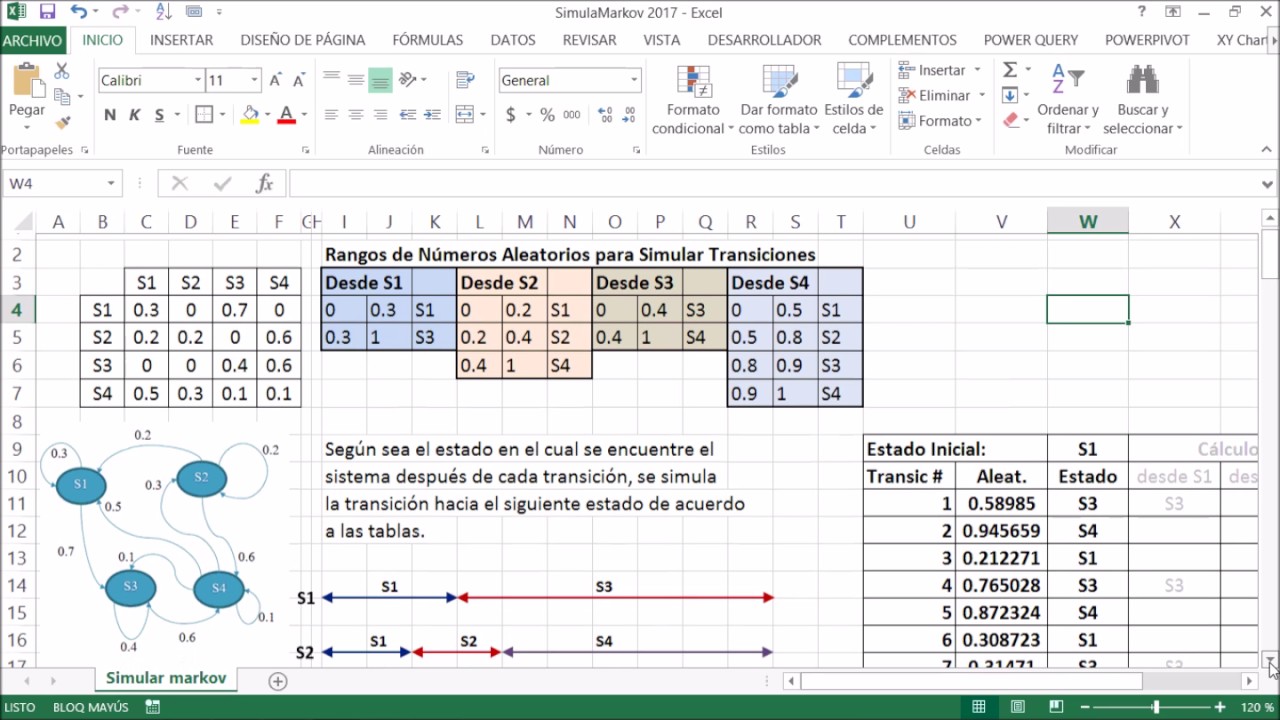
Task: Click the Pegar paste icon
Action: [27, 82]
